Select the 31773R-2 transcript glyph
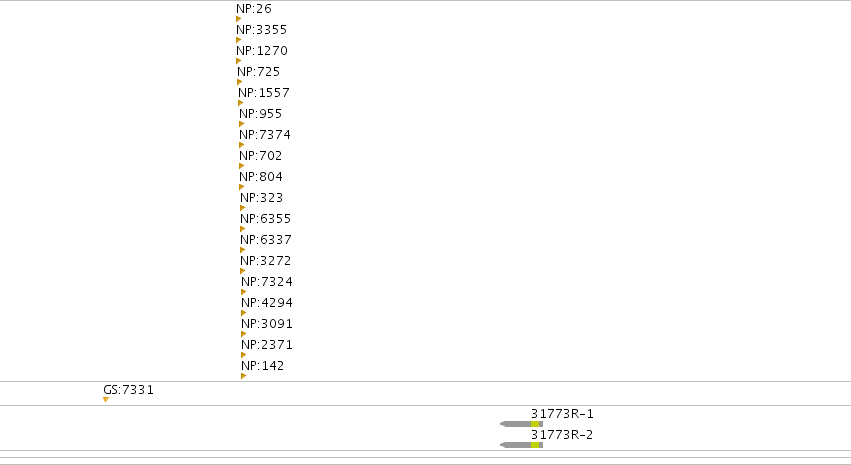This screenshot has height=465, width=851. [x=522, y=445]
